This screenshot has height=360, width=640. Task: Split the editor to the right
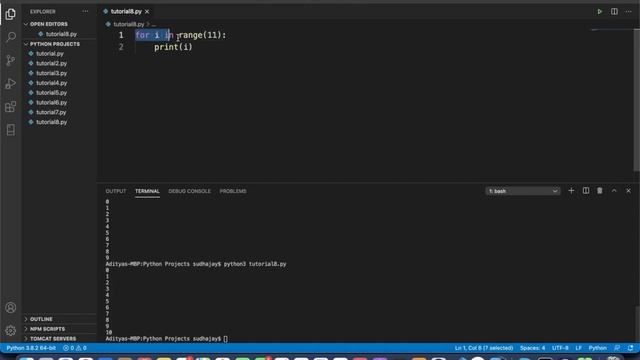(x=614, y=11)
